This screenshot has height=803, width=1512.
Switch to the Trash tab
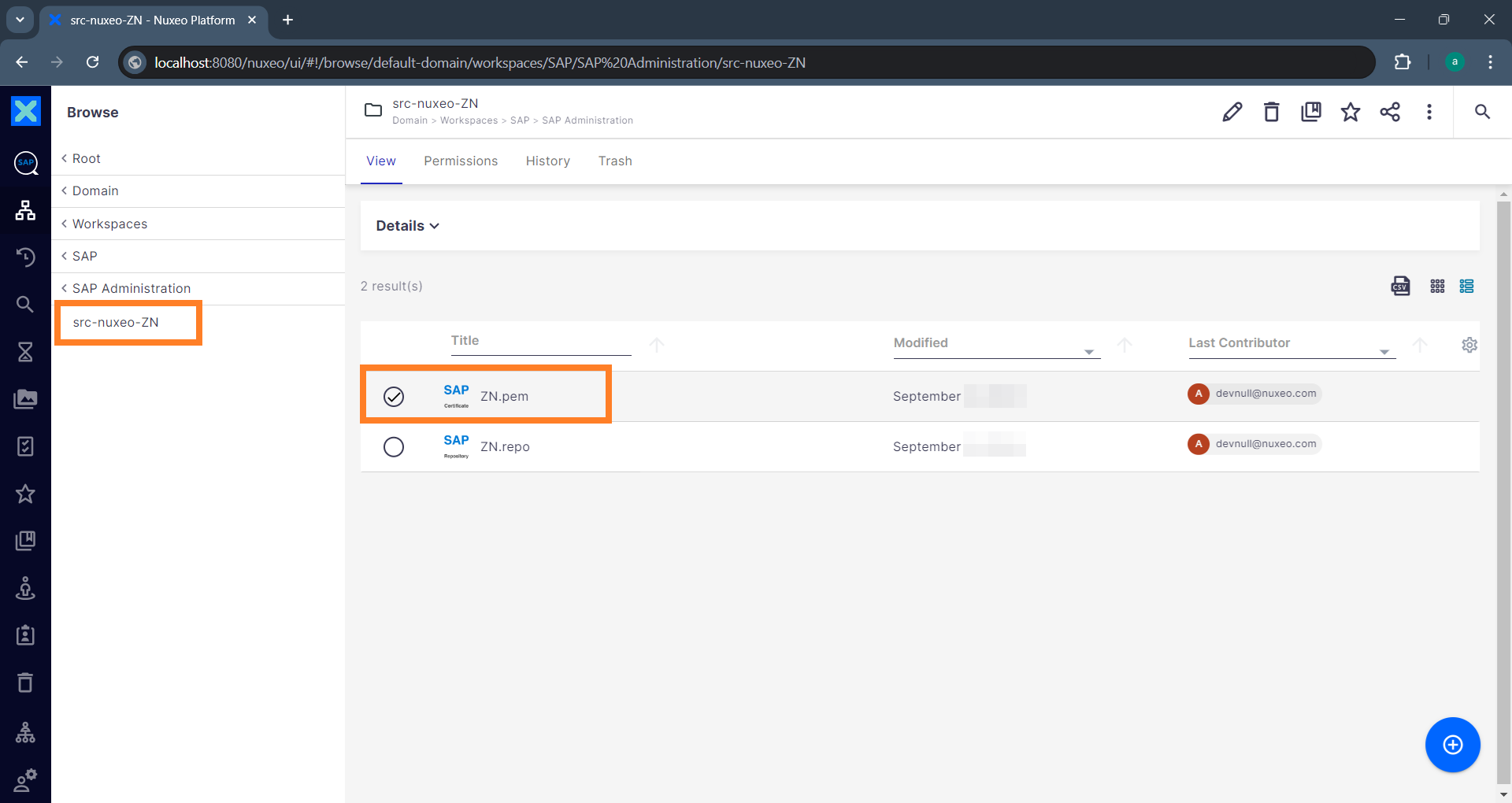pyautogui.click(x=615, y=161)
